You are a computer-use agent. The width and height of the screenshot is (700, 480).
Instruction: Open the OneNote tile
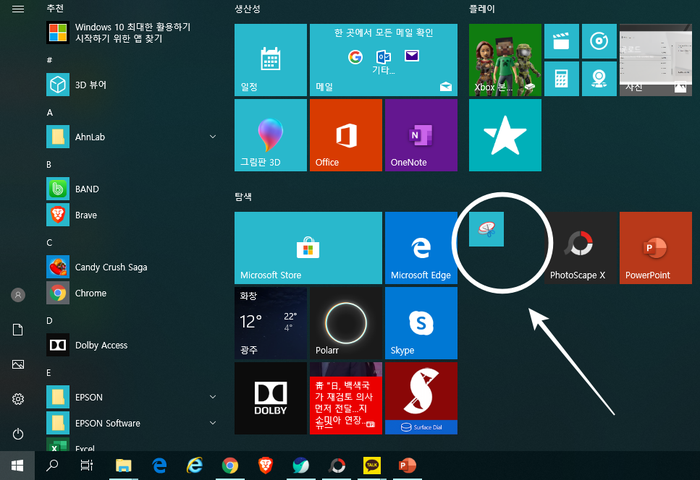click(x=421, y=135)
